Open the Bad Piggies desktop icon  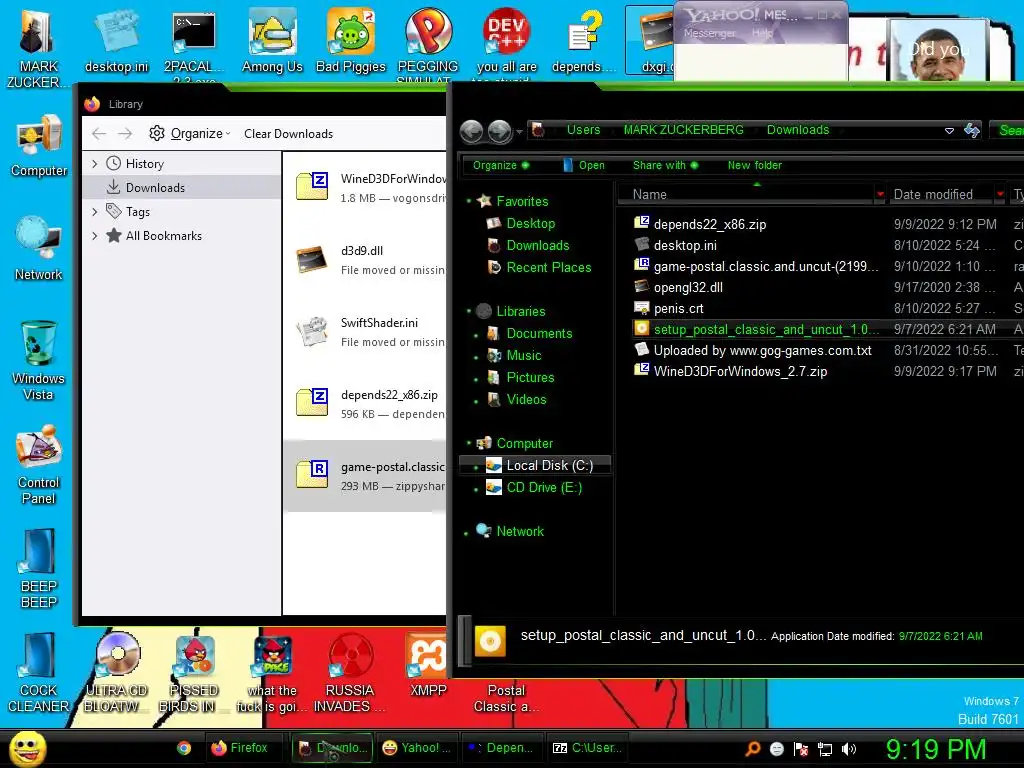pyautogui.click(x=351, y=39)
